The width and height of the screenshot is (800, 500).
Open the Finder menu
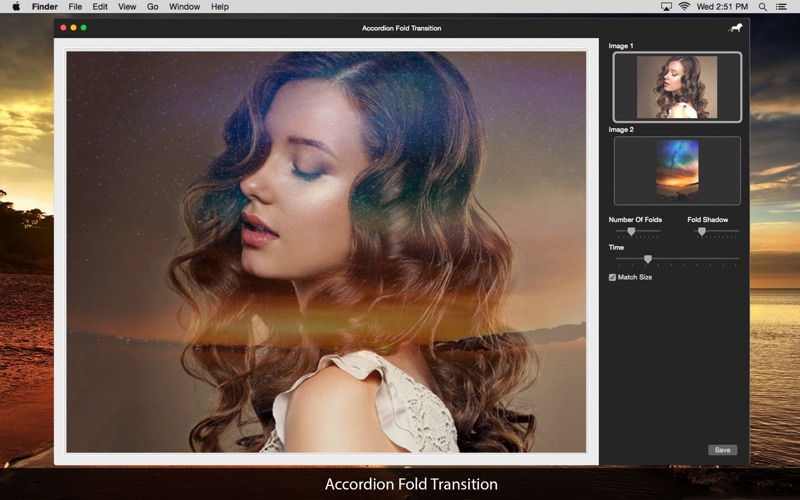[x=45, y=7]
